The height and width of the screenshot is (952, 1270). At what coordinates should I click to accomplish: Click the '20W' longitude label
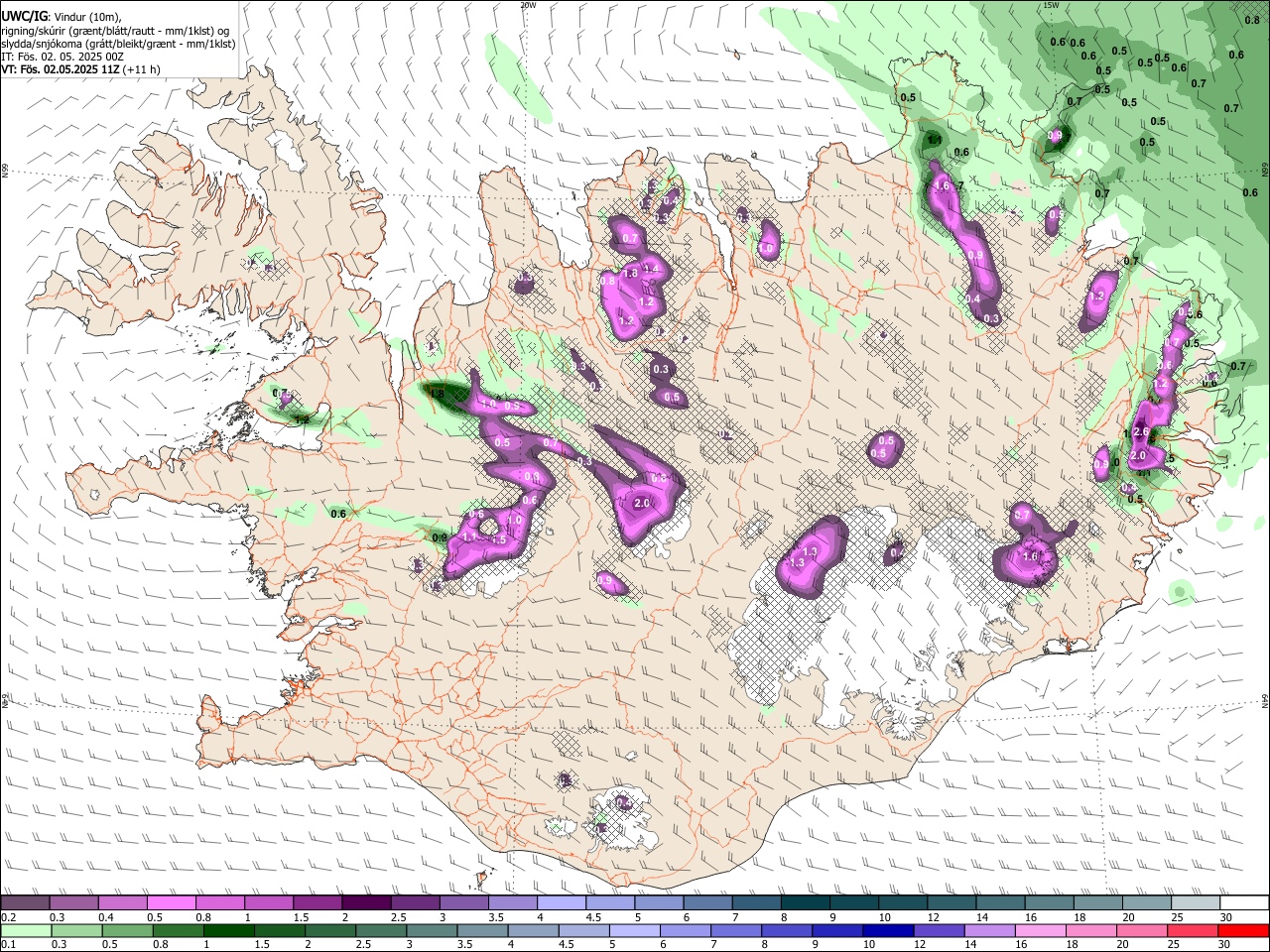(528, 5)
